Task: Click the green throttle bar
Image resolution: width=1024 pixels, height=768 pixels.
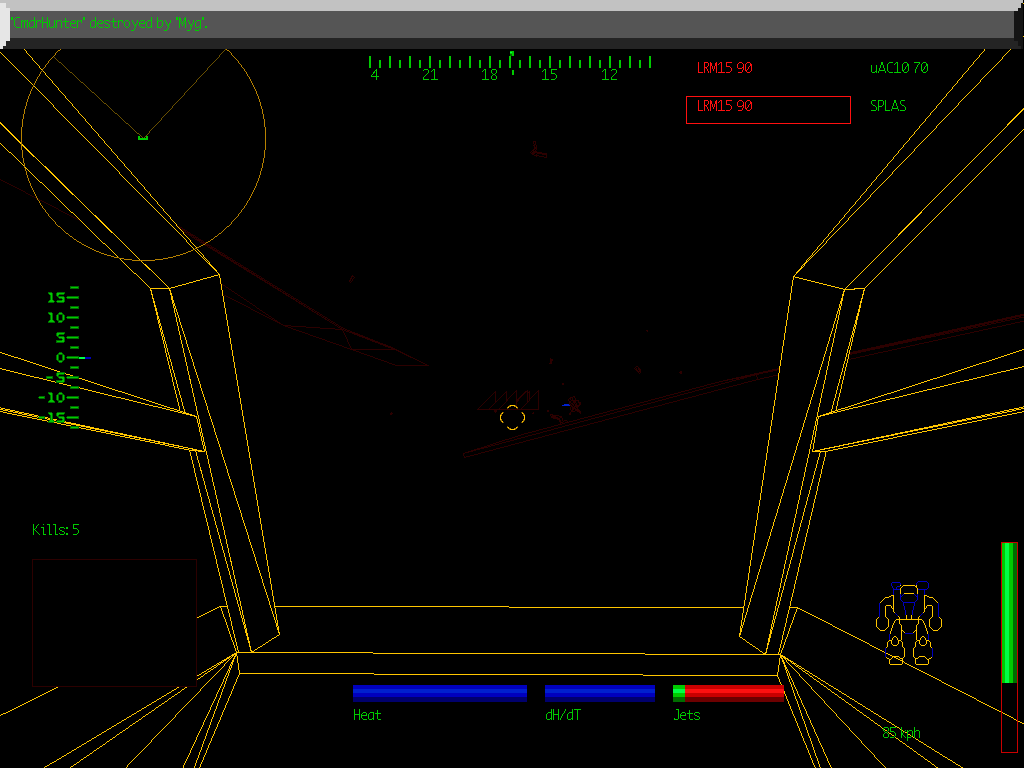Action: tap(1006, 610)
